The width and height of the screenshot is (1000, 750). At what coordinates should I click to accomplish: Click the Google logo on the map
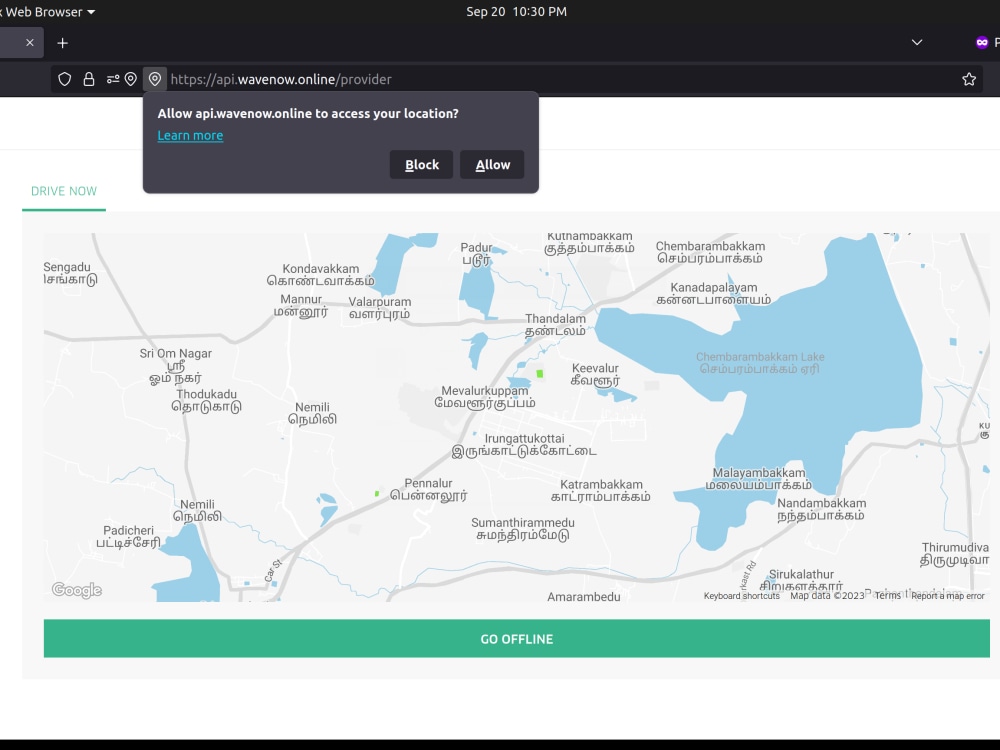(77, 590)
